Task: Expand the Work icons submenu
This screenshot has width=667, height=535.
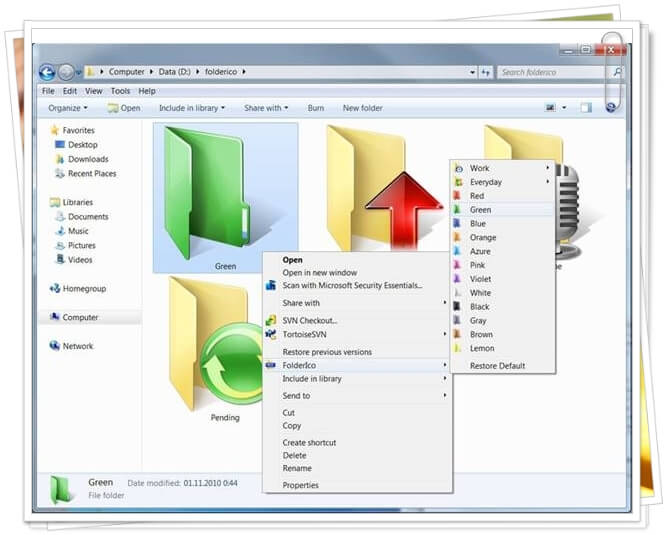Action: point(503,168)
